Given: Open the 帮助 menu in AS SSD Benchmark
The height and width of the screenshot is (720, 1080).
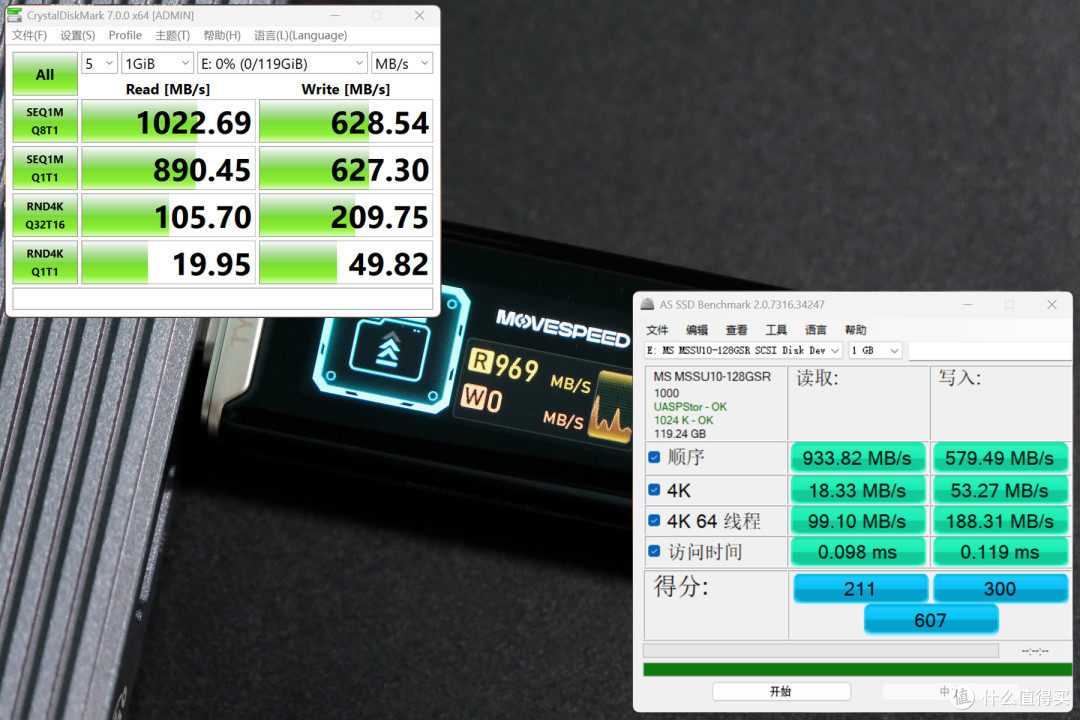Looking at the screenshot, I should [x=855, y=330].
